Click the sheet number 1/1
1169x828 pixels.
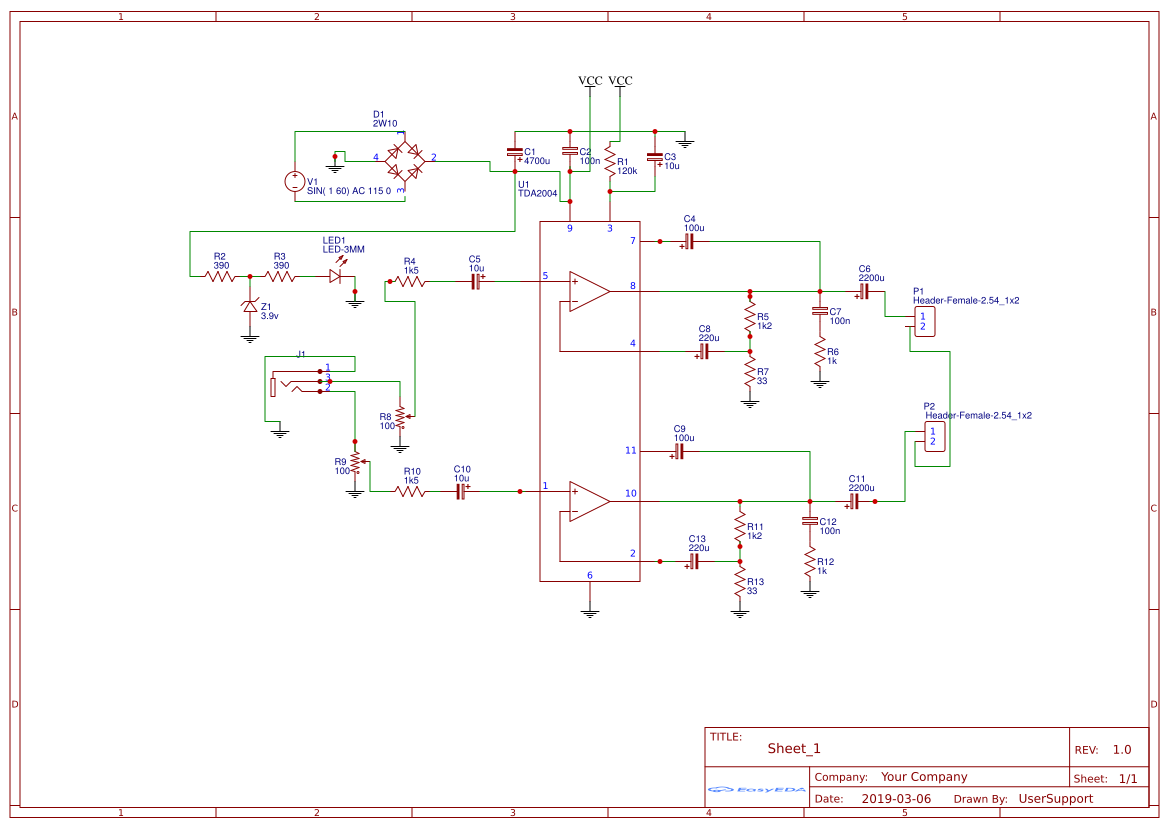1128,779
